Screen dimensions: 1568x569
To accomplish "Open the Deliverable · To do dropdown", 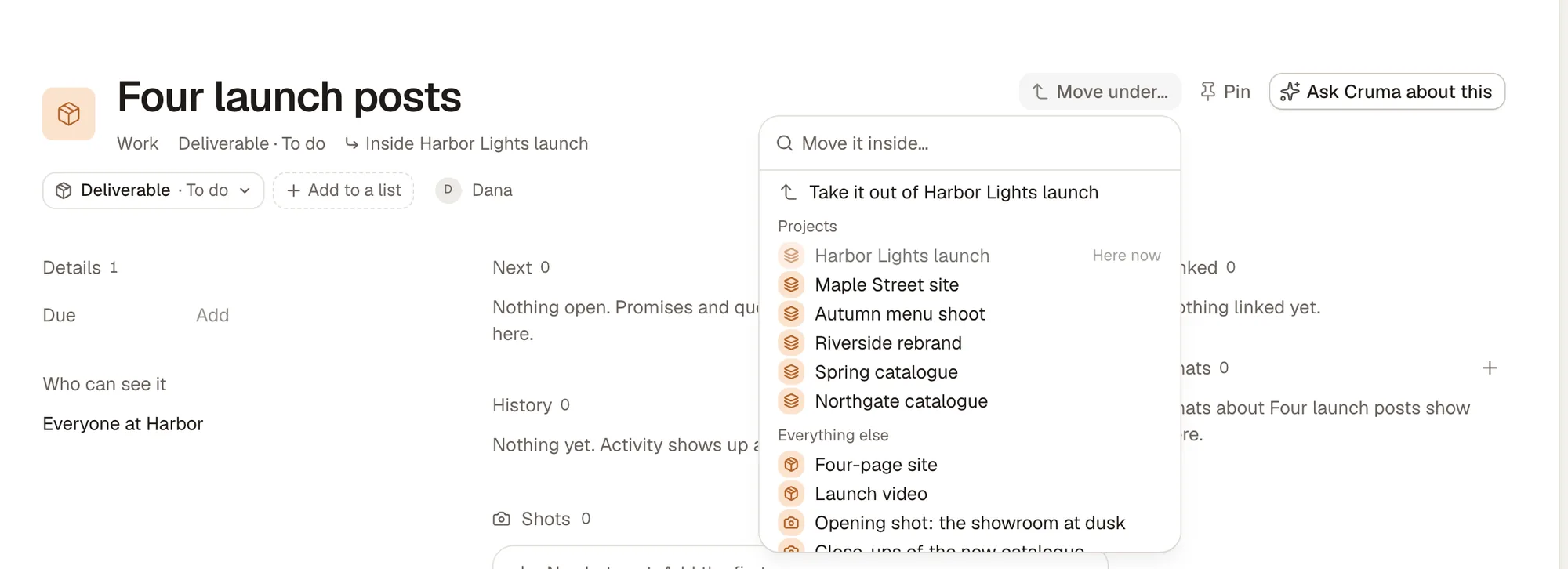I will [x=154, y=190].
